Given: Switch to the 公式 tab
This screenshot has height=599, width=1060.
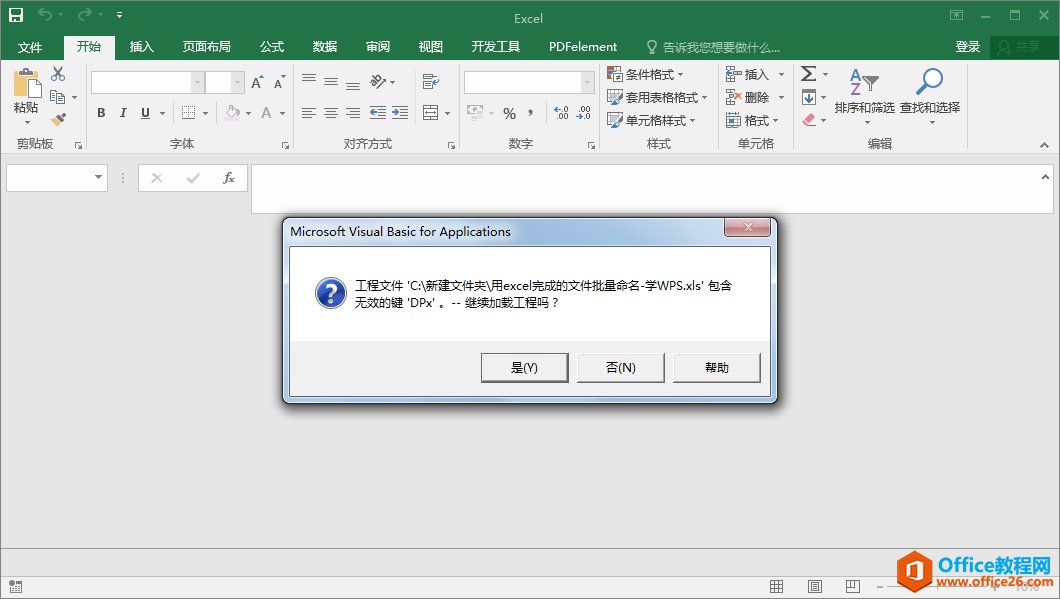Looking at the screenshot, I should point(272,47).
